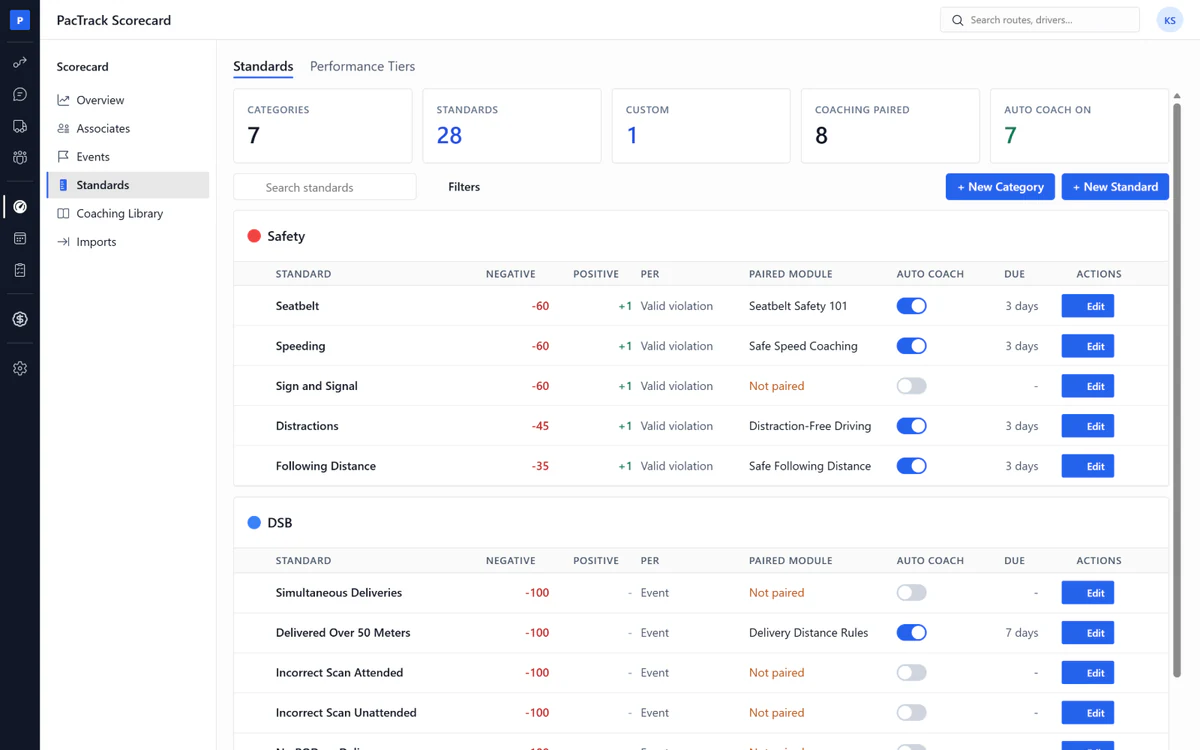This screenshot has width=1200, height=750.
Task: Focus the Search standards field
Action: (325, 187)
